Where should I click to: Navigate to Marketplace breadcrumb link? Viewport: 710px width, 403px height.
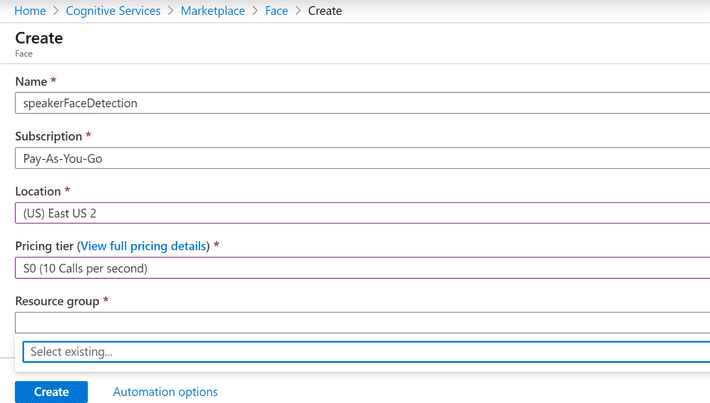tap(213, 11)
